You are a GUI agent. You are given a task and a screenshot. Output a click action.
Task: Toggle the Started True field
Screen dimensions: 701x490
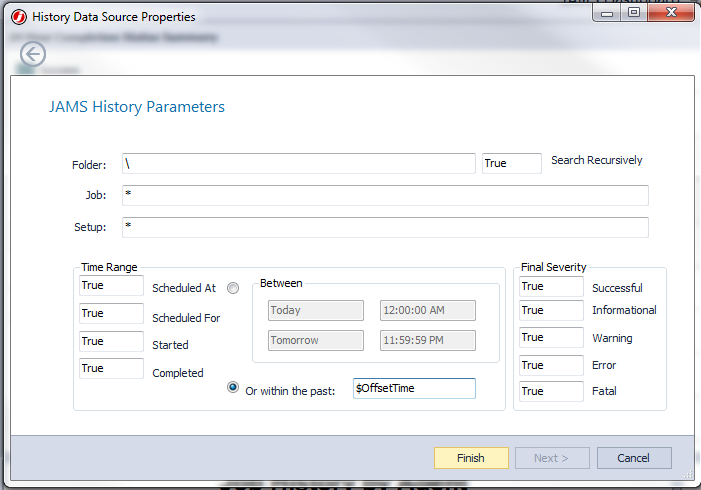click(x=111, y=341)
